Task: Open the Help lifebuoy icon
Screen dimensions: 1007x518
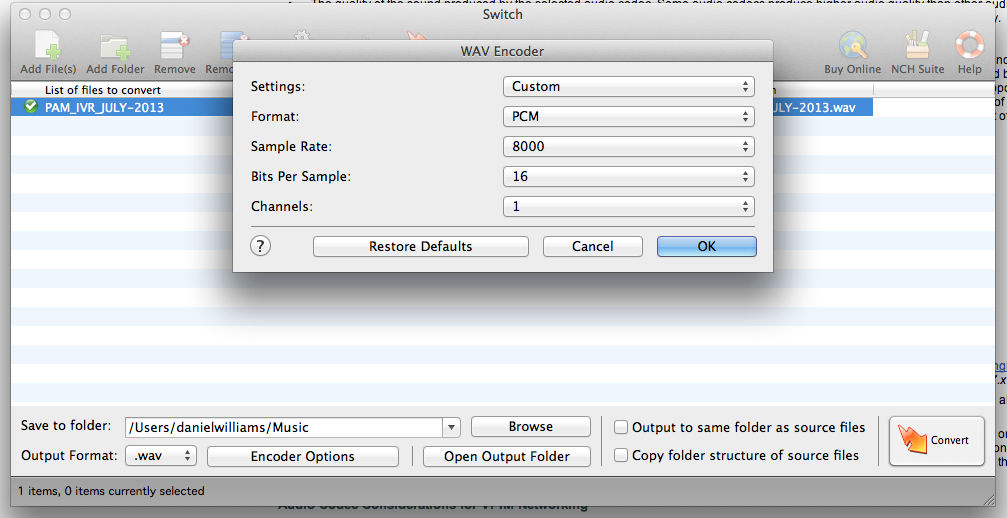Action: tap(969, 52)
